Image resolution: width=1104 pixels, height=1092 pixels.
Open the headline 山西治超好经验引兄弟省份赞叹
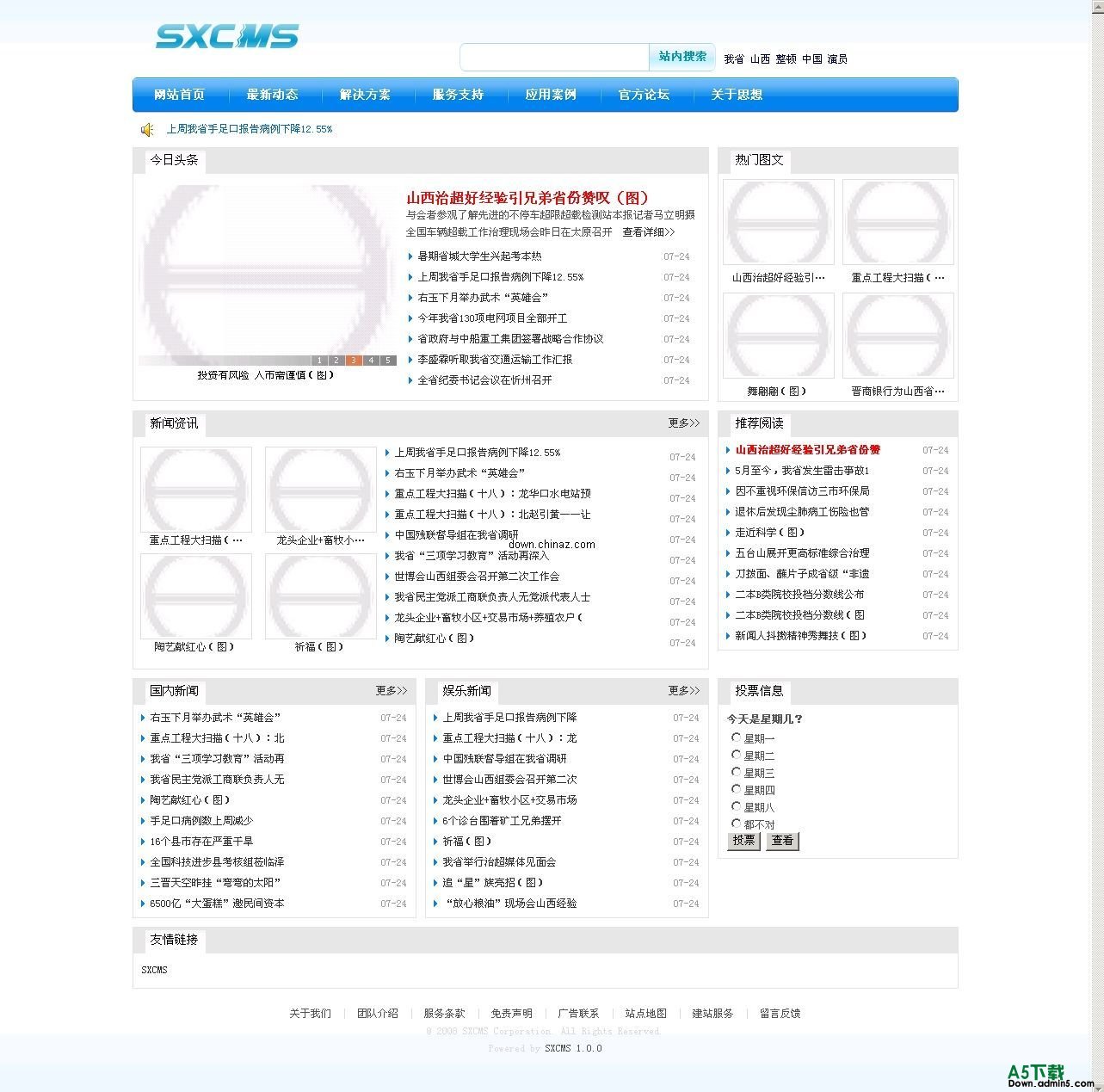pos(527,198)
